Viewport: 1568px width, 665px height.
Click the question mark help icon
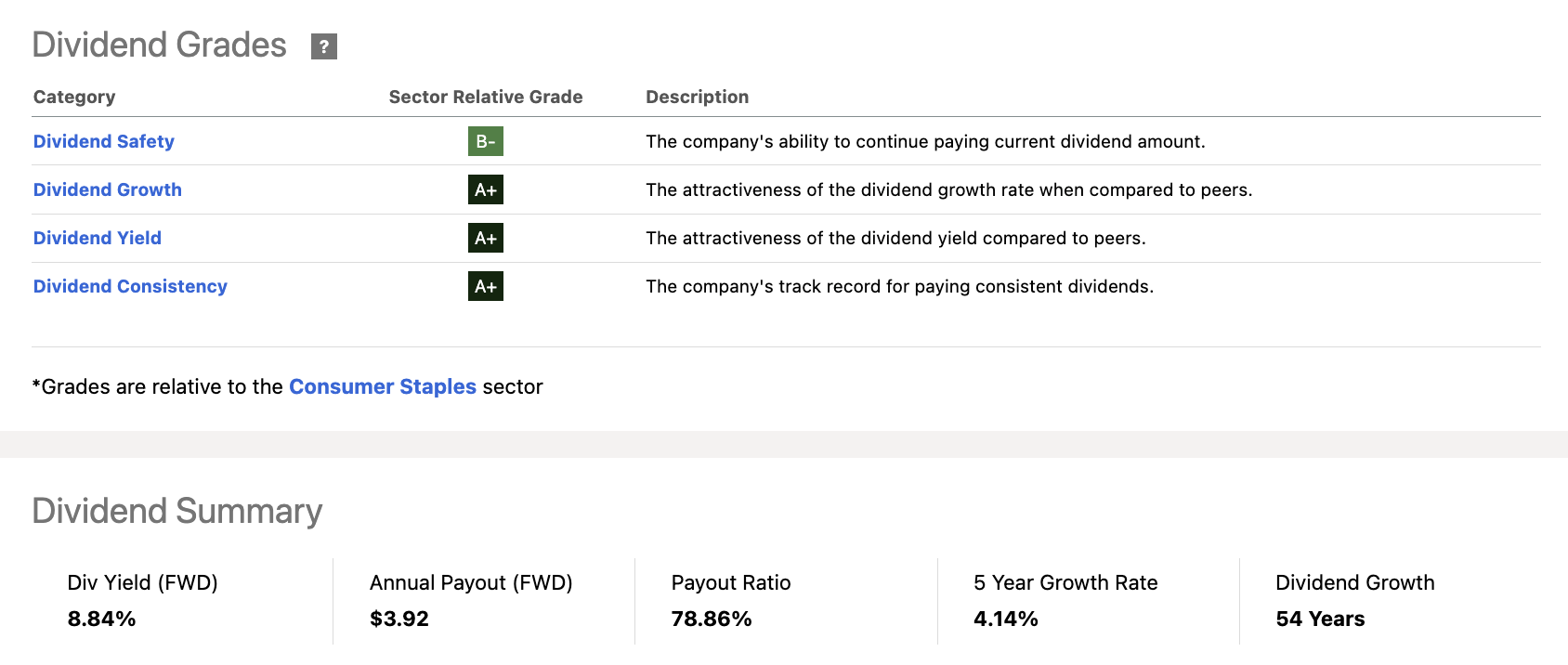pyautogui.click(x=323, y=46)
